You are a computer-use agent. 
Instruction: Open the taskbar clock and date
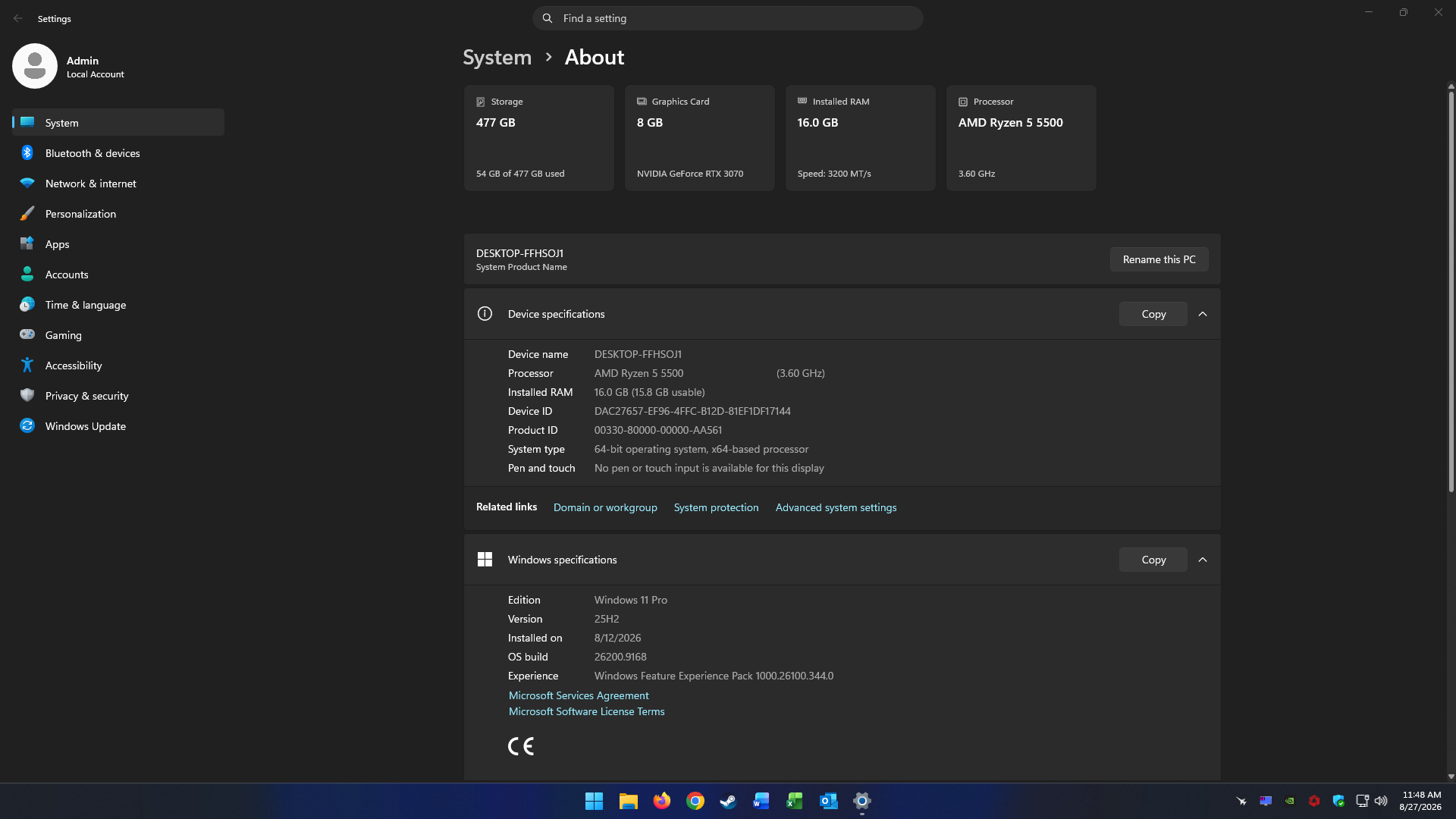click(x=1420, y=801)
